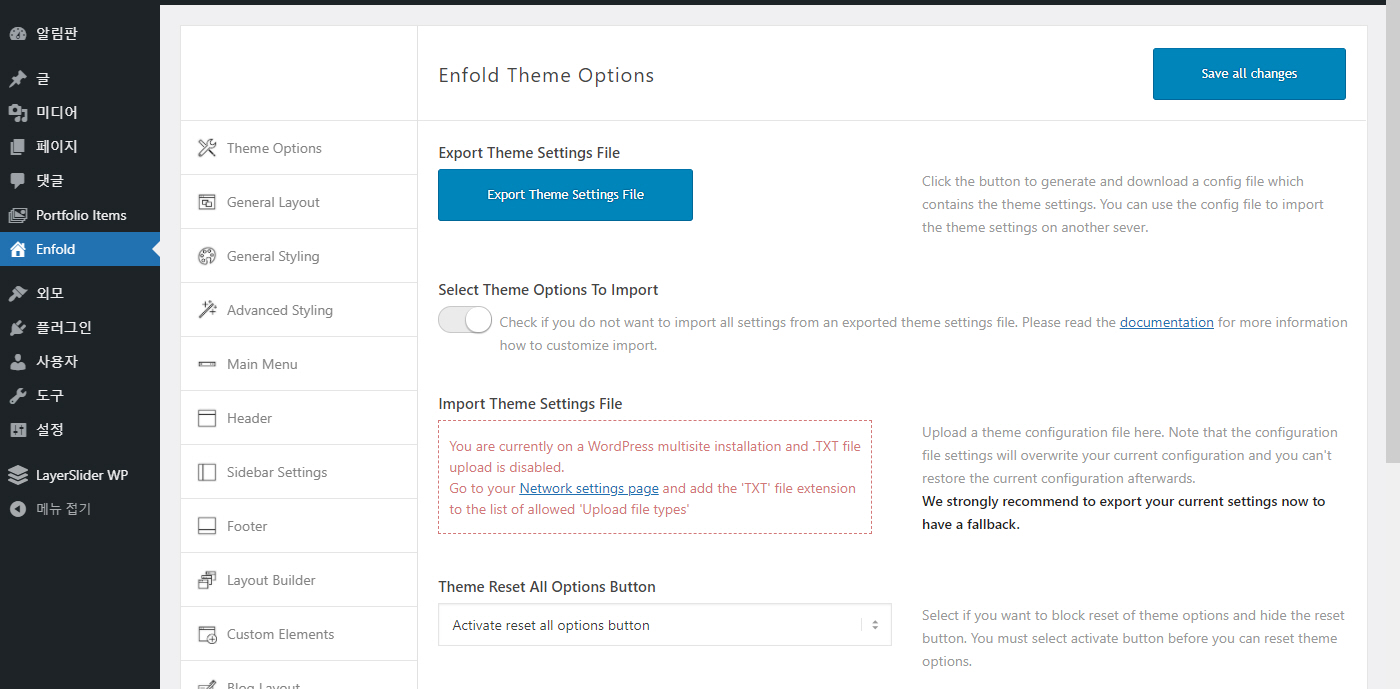The image size is (1400, 689).
Task: Open the Custom Elements tab
Action: [299, 634]
